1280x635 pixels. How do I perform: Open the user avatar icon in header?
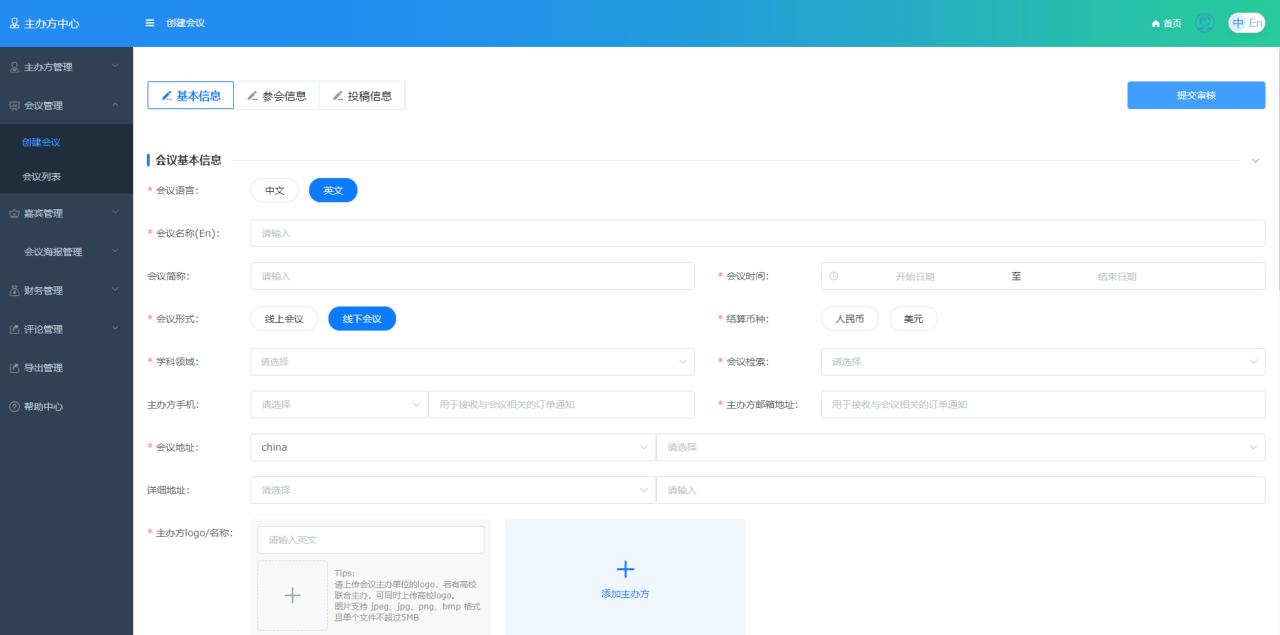1205,23
